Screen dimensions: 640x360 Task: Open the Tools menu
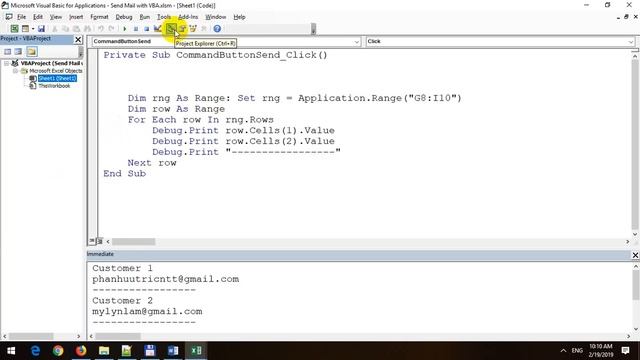click(164, 17)
